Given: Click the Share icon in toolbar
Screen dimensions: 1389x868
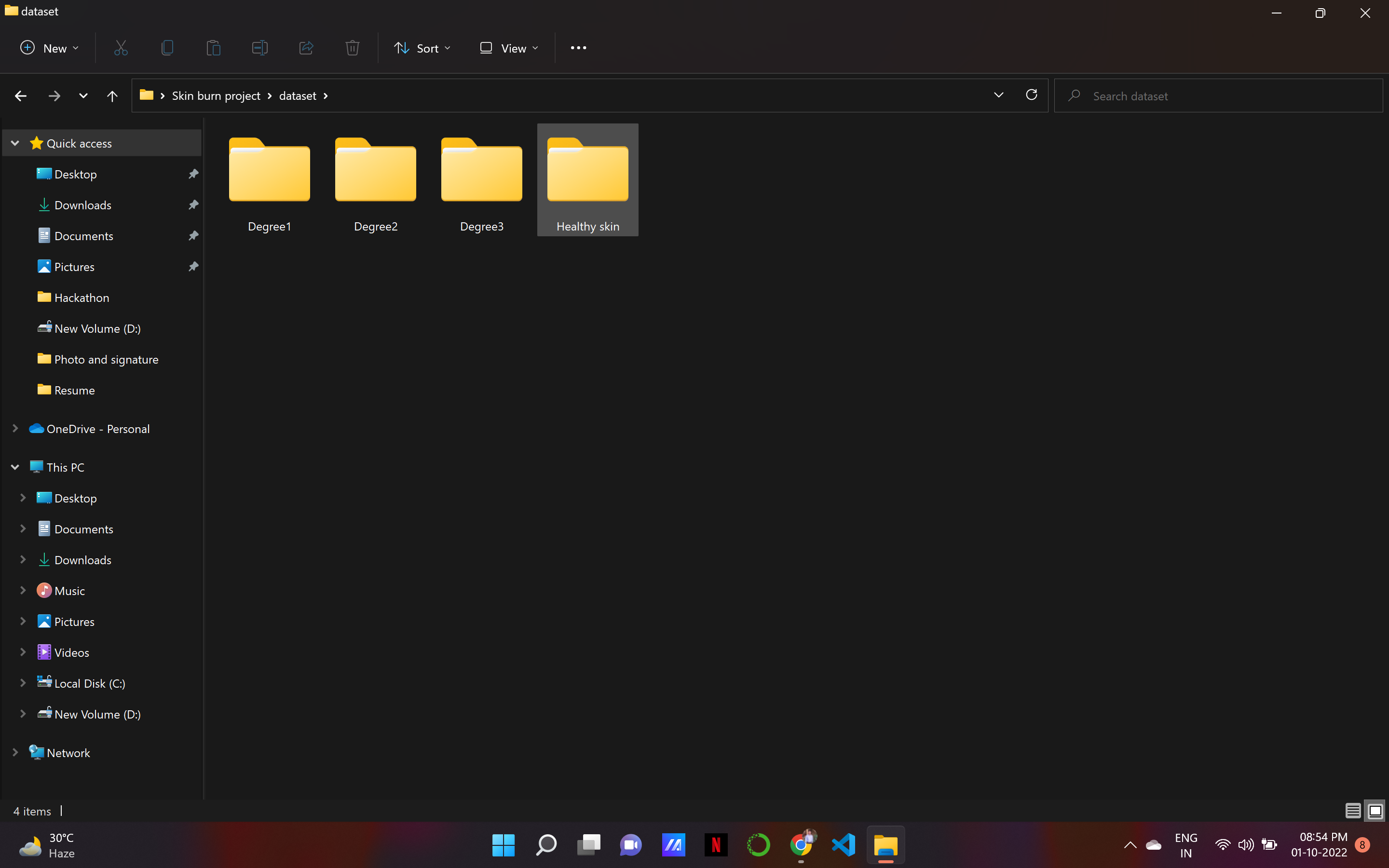Looking at the screenshot, I should 306,48.
